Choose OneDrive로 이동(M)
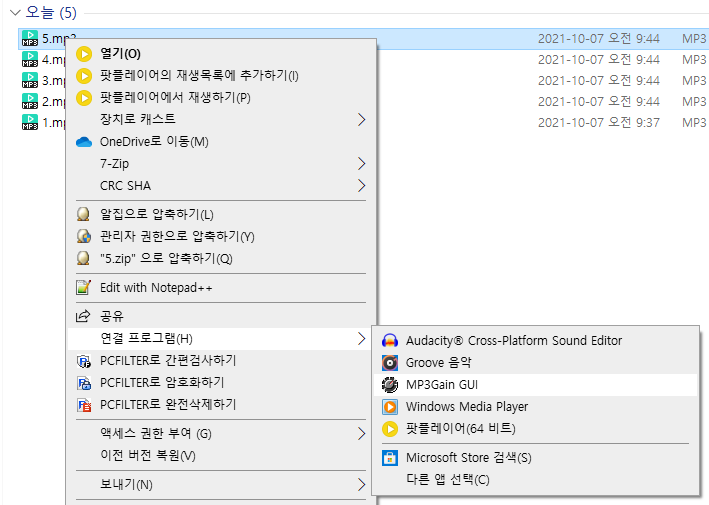709x505 pixels. tap(222, 142)
